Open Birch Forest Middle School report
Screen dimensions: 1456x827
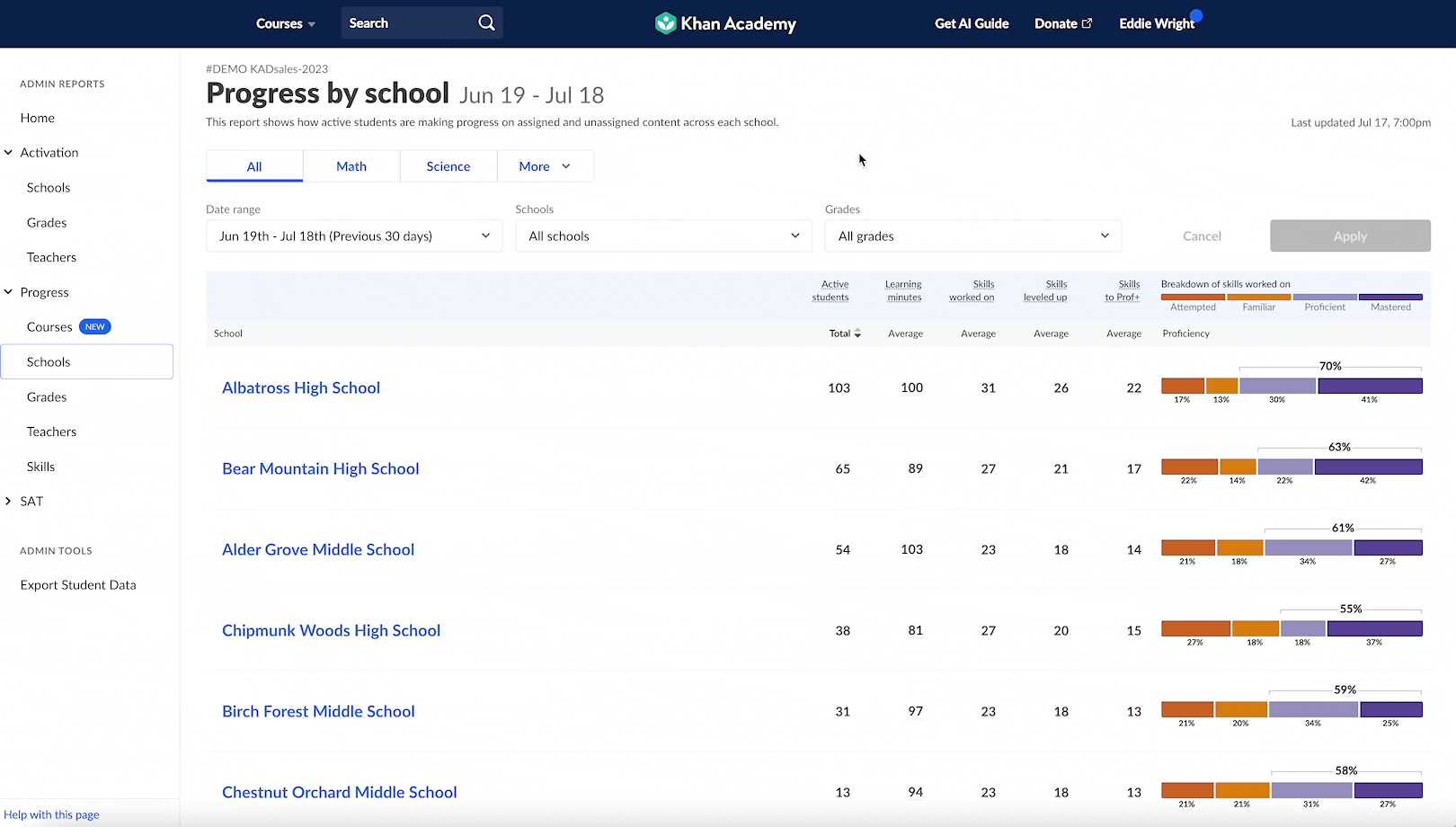tap(318, 712)
